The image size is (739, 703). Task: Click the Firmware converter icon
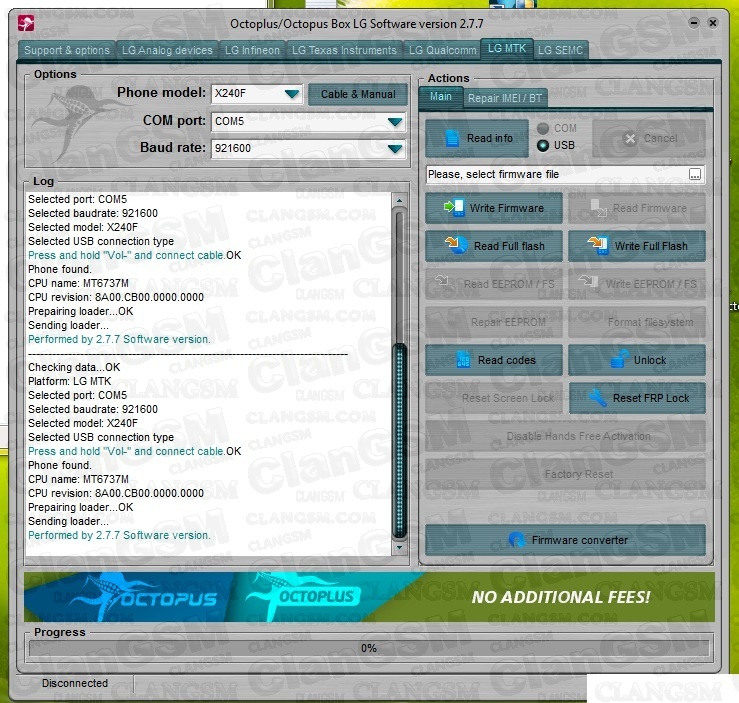pos(517,540)
